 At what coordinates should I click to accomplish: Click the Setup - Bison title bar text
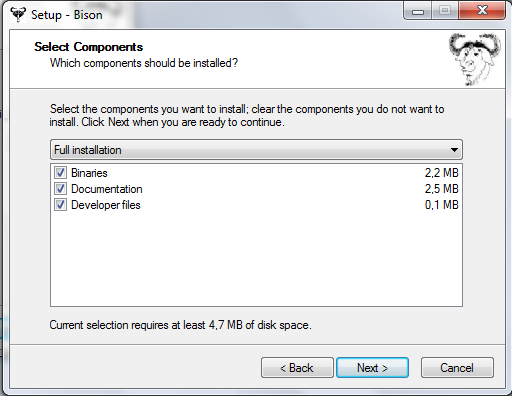(x=67, y=15)
